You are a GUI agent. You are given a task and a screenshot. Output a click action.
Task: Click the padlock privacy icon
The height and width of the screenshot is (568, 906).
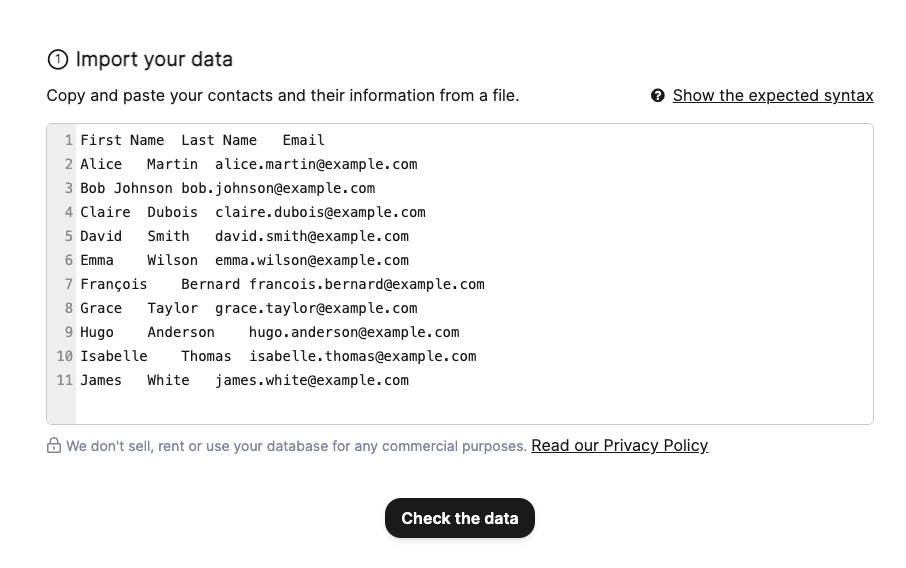click(x=54, y=446)
